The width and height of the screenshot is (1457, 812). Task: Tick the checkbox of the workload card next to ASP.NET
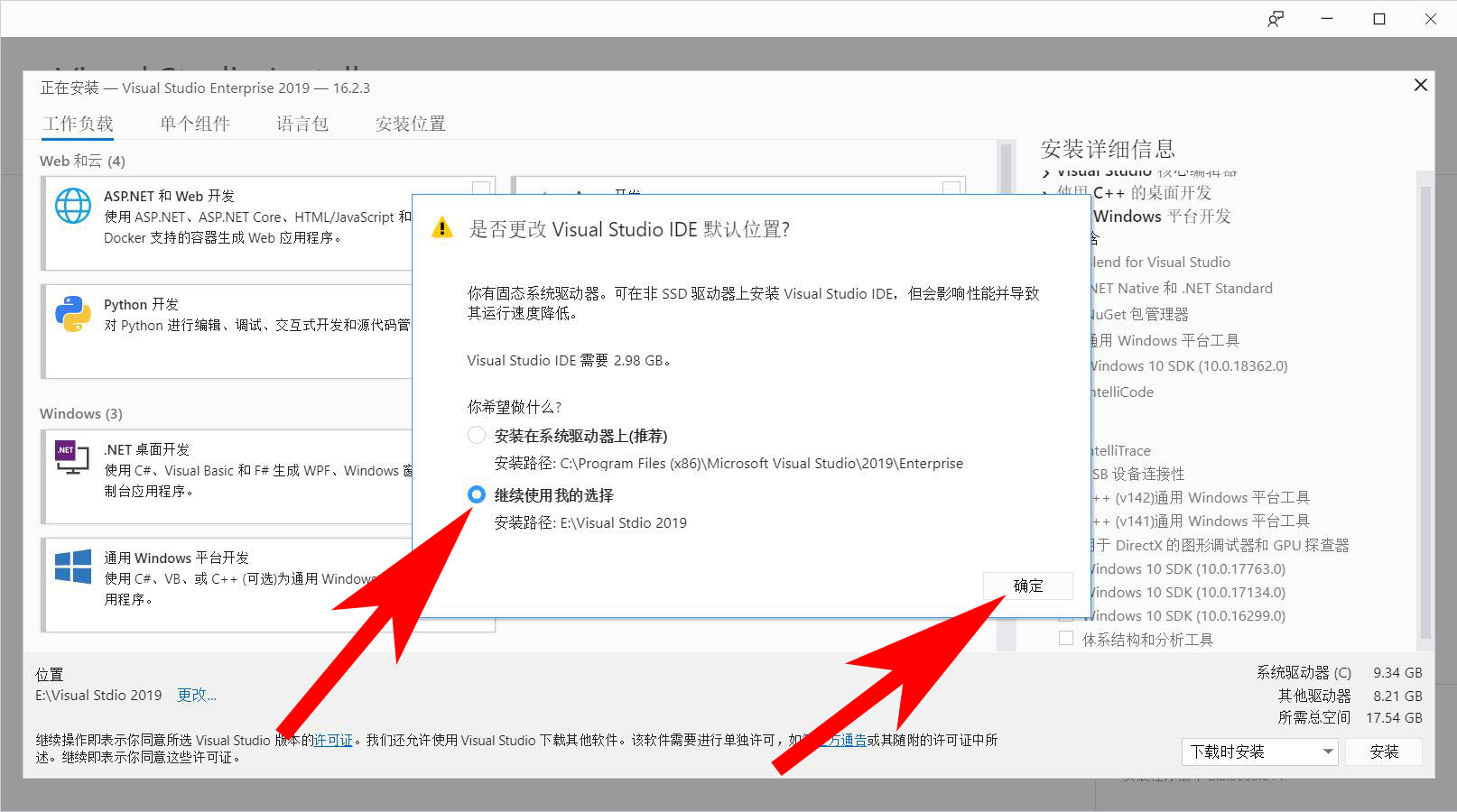[x=951, y=189]
